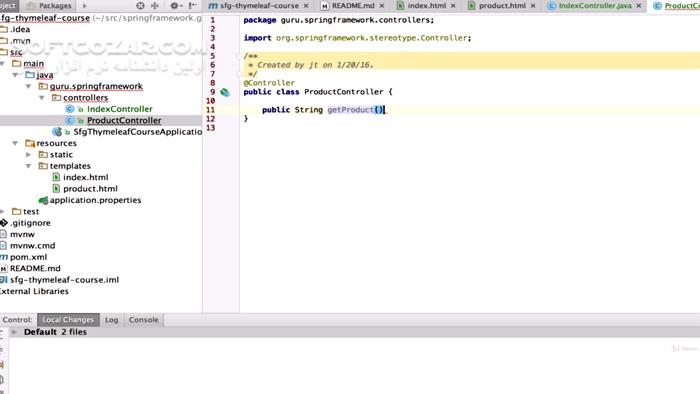Collapse the java source folder
Image resolution: width=700 pixels, height=394 pixels.
coord(16,75)
